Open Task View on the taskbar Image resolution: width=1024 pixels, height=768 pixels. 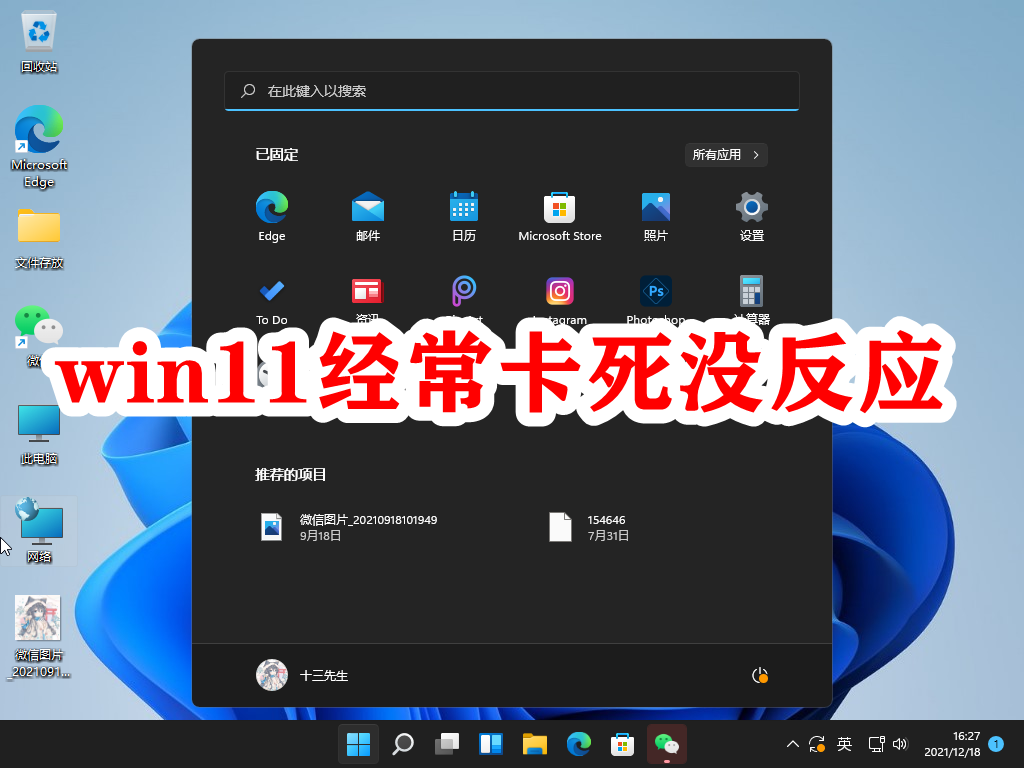(447, 744)
